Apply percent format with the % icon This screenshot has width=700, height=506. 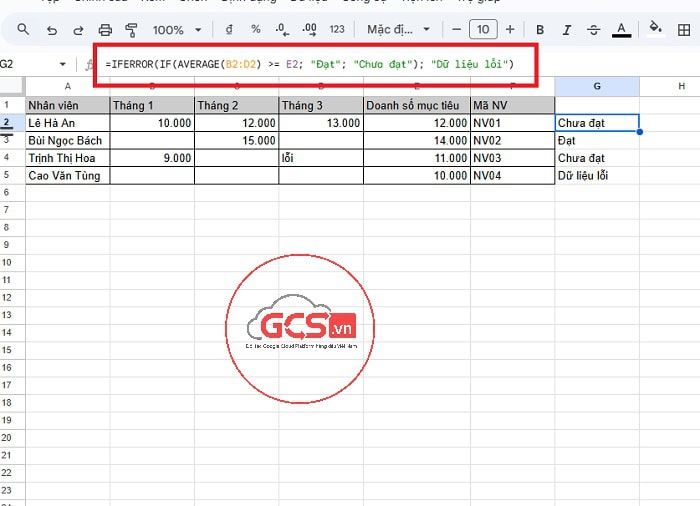coord(256,30)
